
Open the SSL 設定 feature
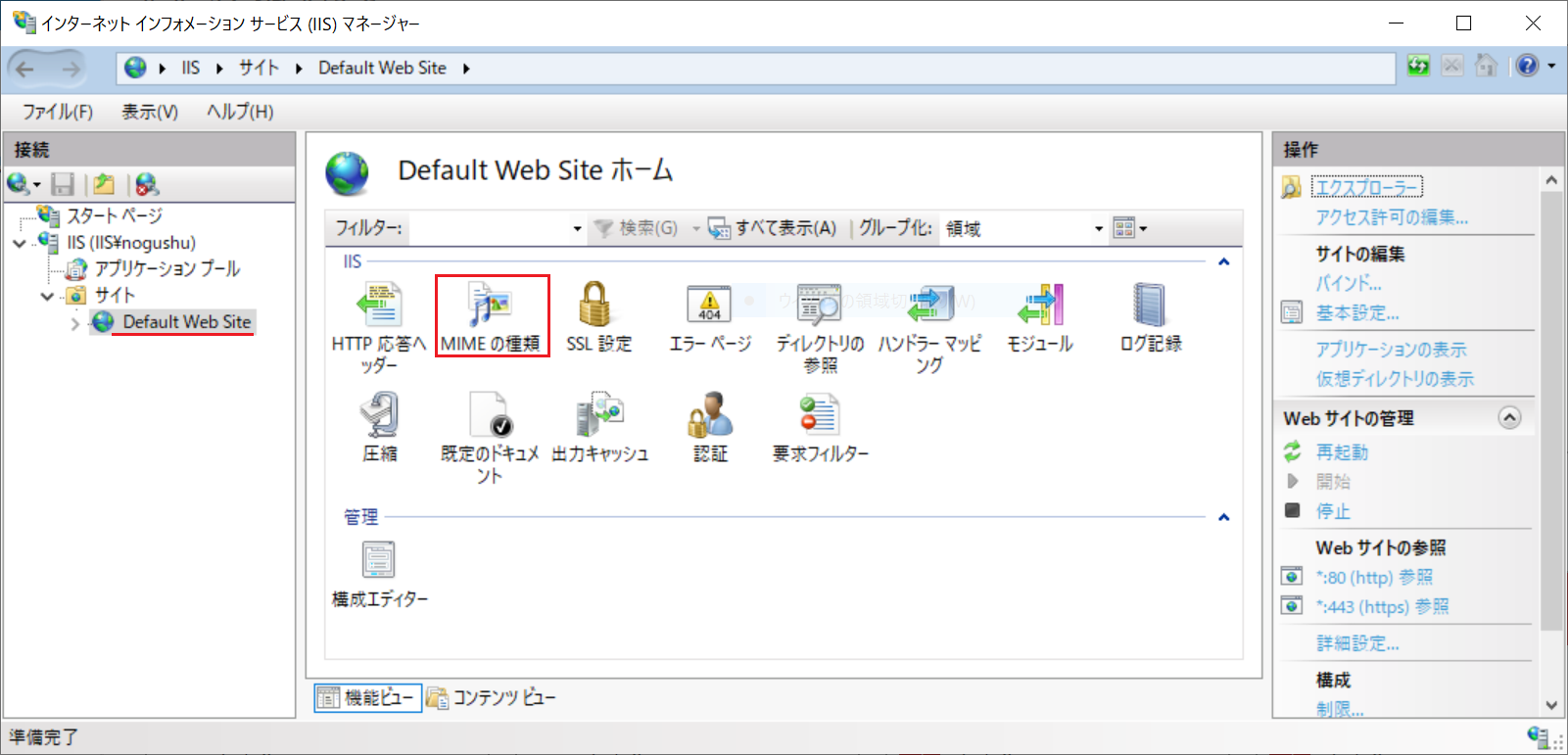598,317
